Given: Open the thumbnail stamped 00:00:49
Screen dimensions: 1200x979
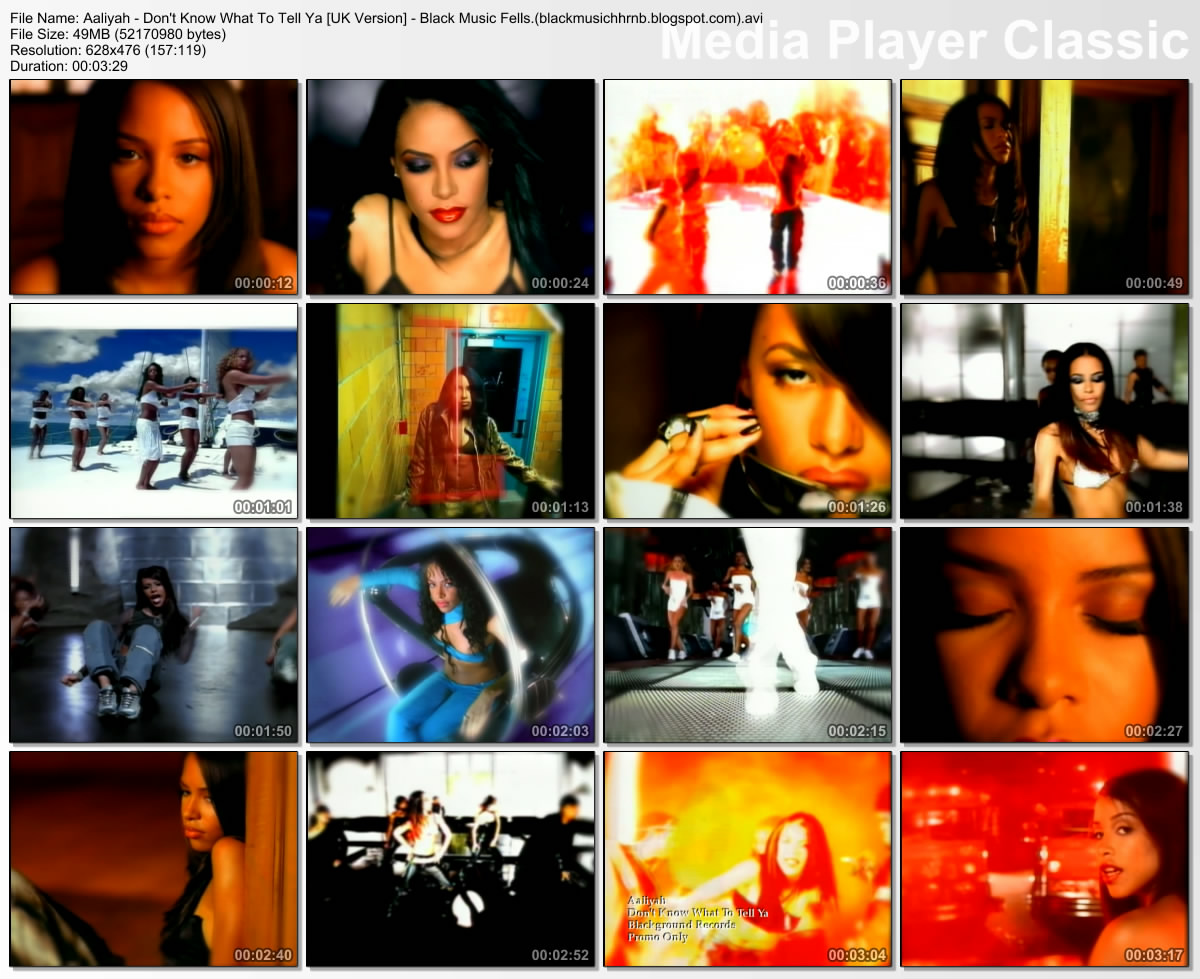Looking at the screenshot, I should tap(1044, 187).
